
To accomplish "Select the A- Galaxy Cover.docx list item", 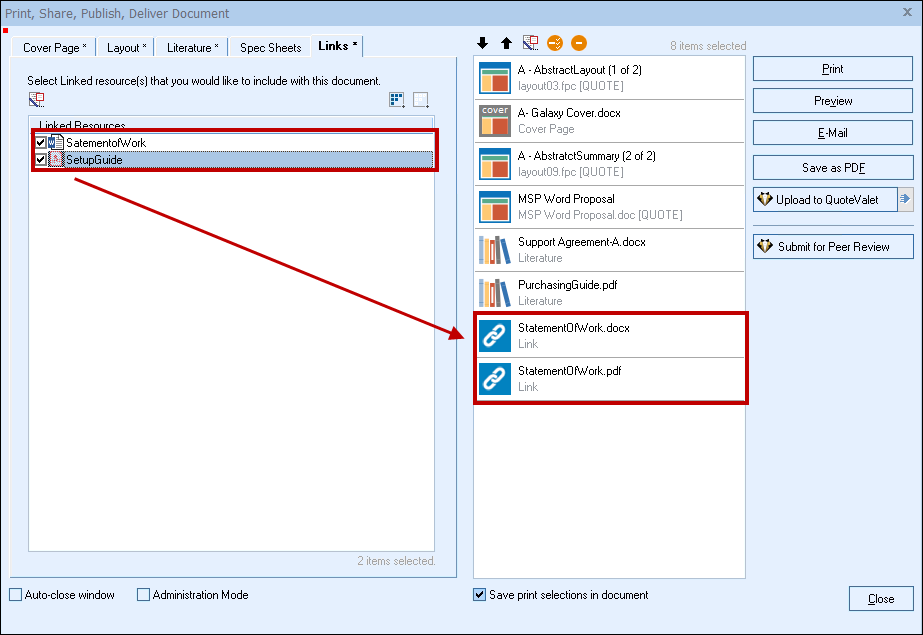I will (610, 121).
